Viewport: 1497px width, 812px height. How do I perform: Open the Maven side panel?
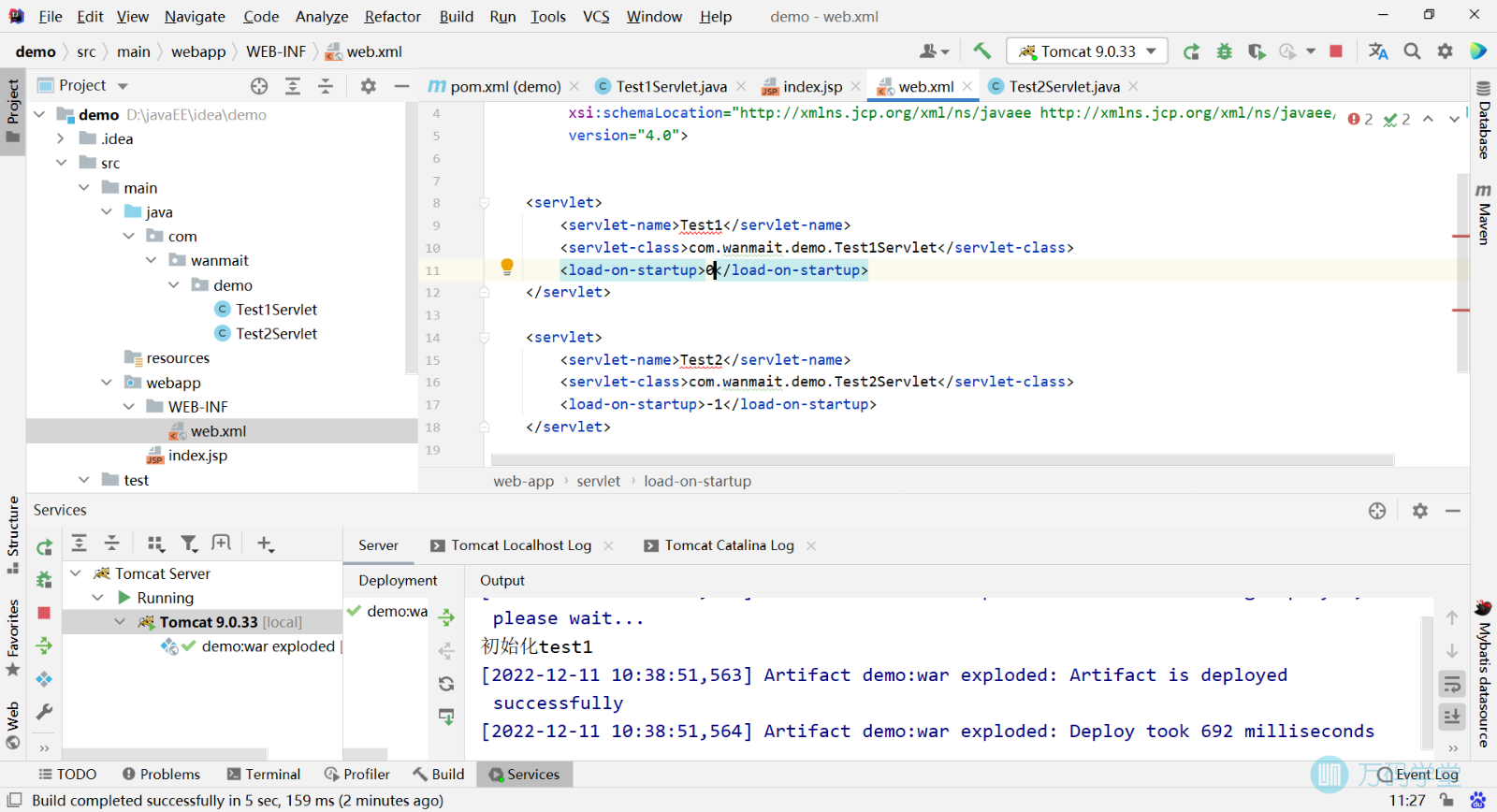(x=1484, y=214)
